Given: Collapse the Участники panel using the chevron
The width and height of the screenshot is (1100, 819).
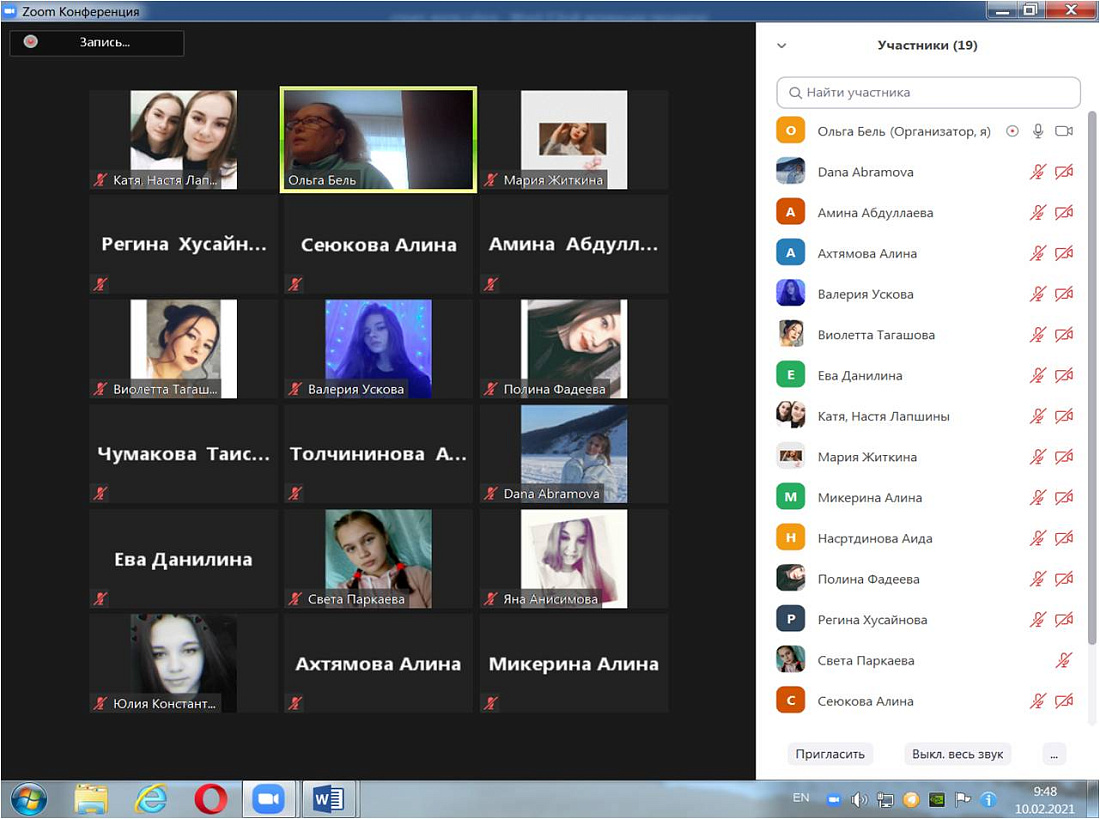Looking at the screenshot, I should pos(782,45).
